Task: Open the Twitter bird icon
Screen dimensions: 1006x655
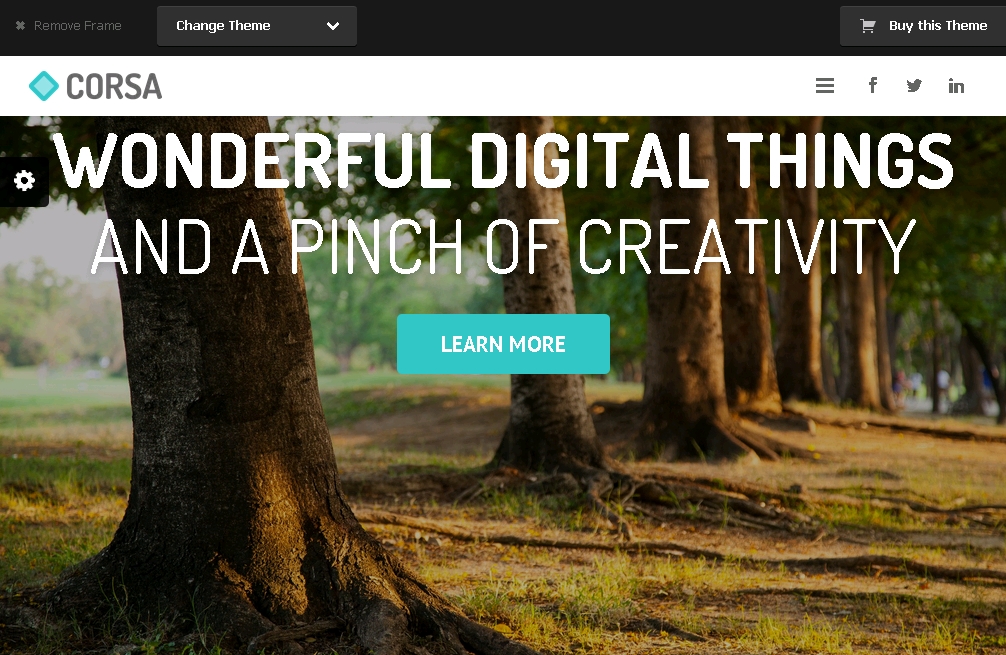Action: [x=914, y=85]
